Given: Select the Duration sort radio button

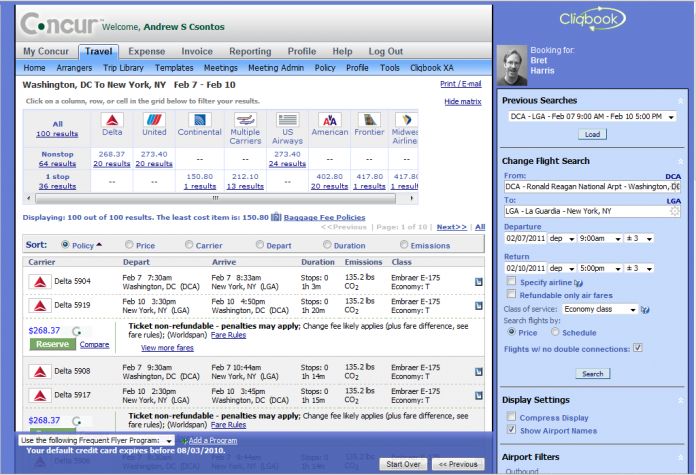Looking at the screenshot, I should click(x=327, y=245).
